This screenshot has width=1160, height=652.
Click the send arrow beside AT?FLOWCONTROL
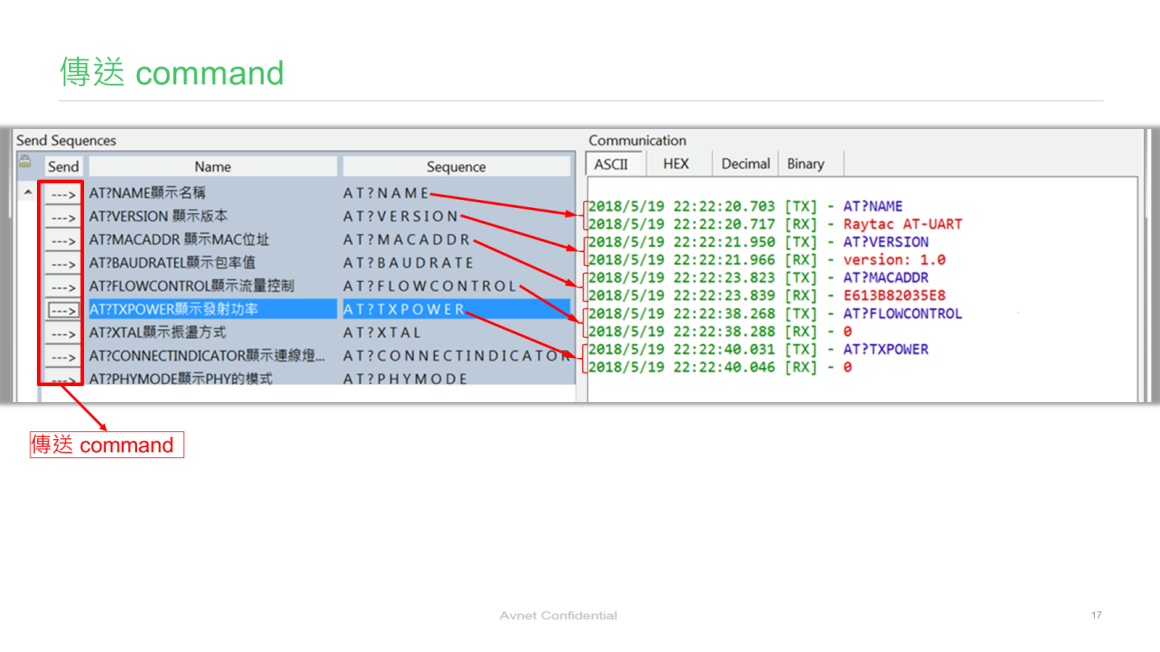click(x=62, y=287)
